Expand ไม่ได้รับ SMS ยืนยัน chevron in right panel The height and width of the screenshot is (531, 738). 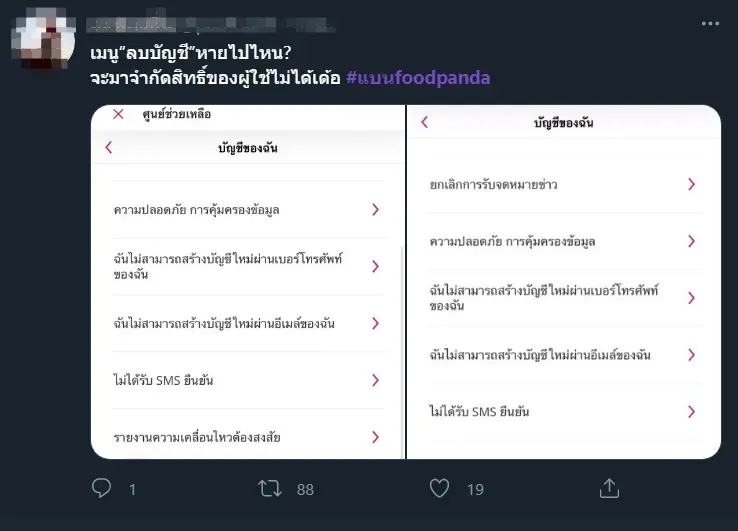691,411
